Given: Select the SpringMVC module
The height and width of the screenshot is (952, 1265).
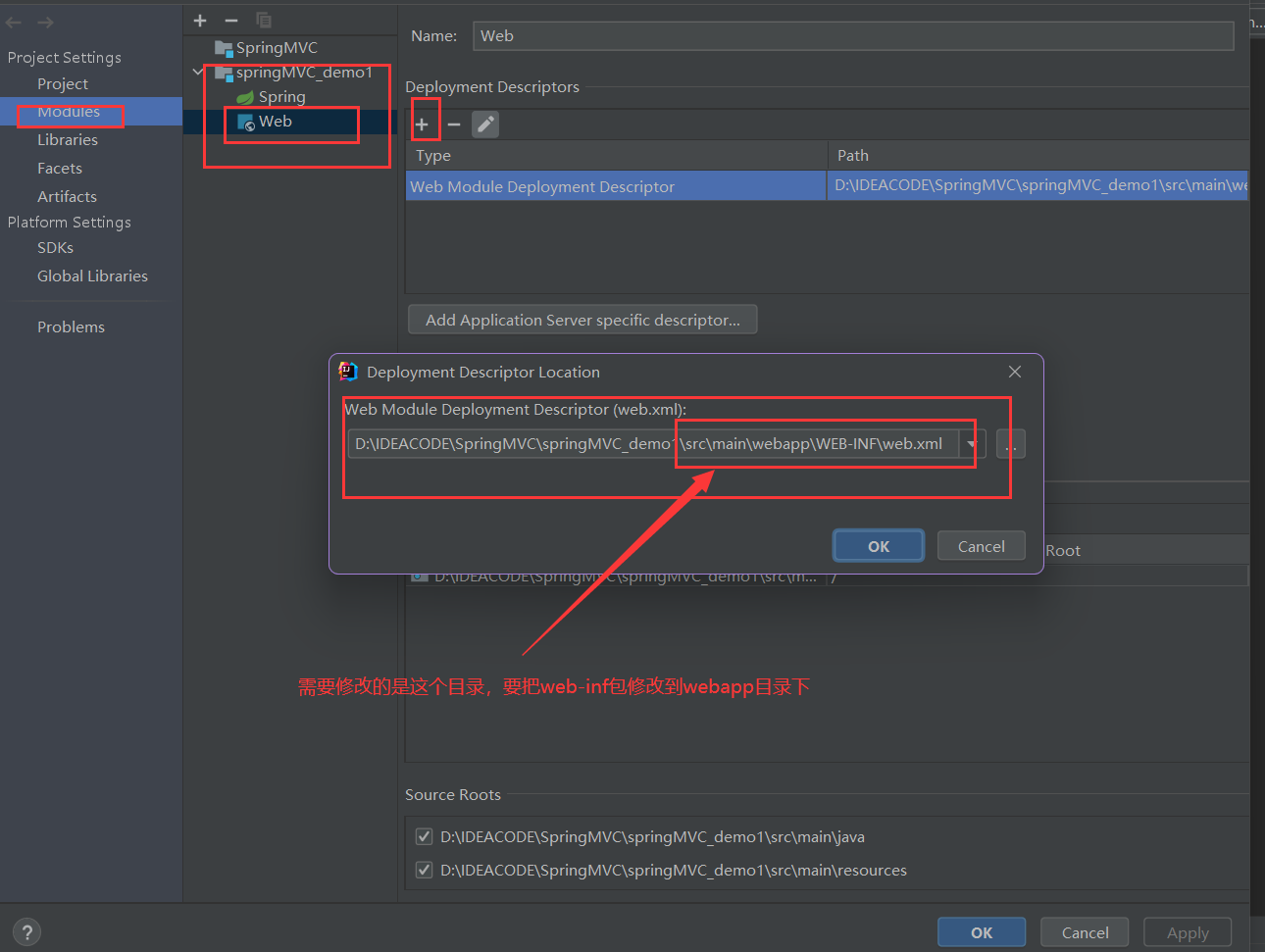Looking at the screenshot, I should tap(277, 48).
